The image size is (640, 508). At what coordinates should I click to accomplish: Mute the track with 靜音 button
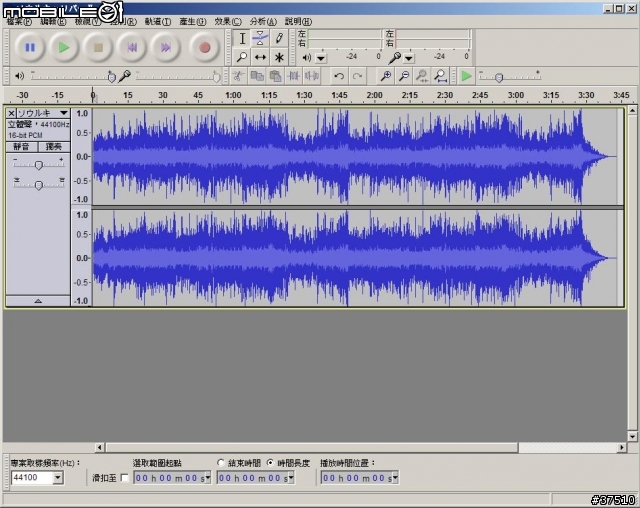click(x=21, y=146)
